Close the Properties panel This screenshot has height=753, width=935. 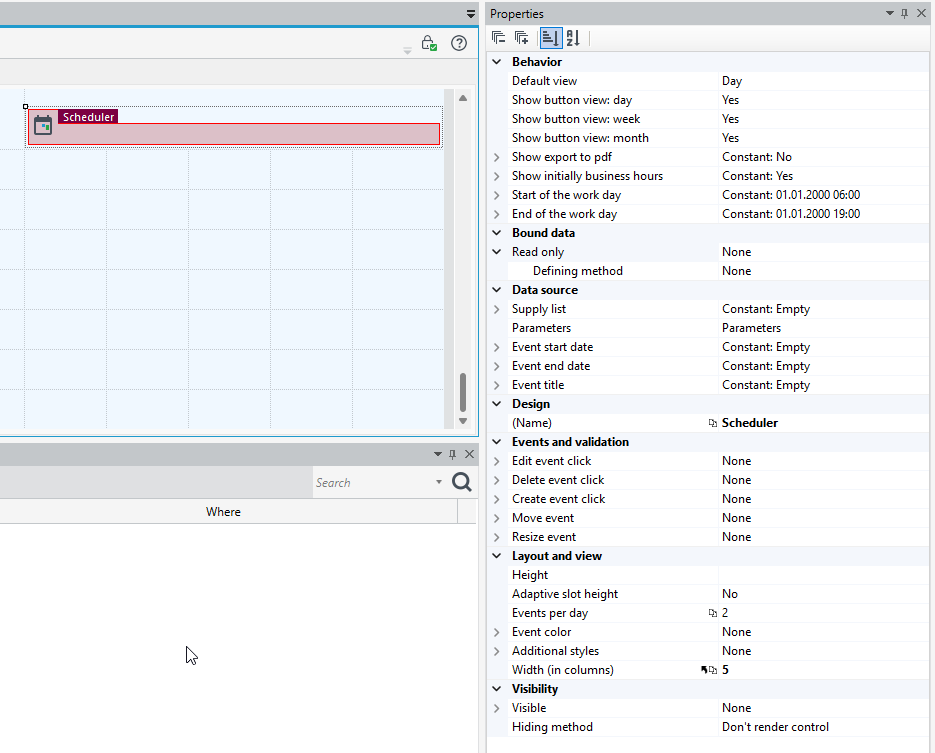(x=921, y=13)
